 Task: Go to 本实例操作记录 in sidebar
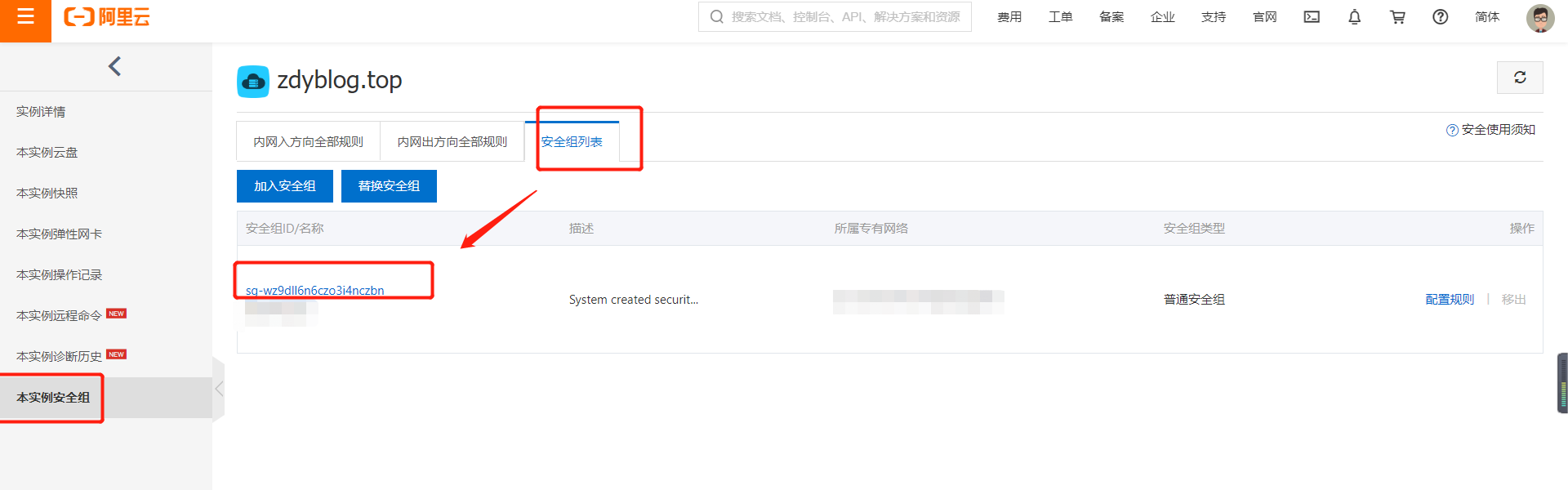[60, 275]
